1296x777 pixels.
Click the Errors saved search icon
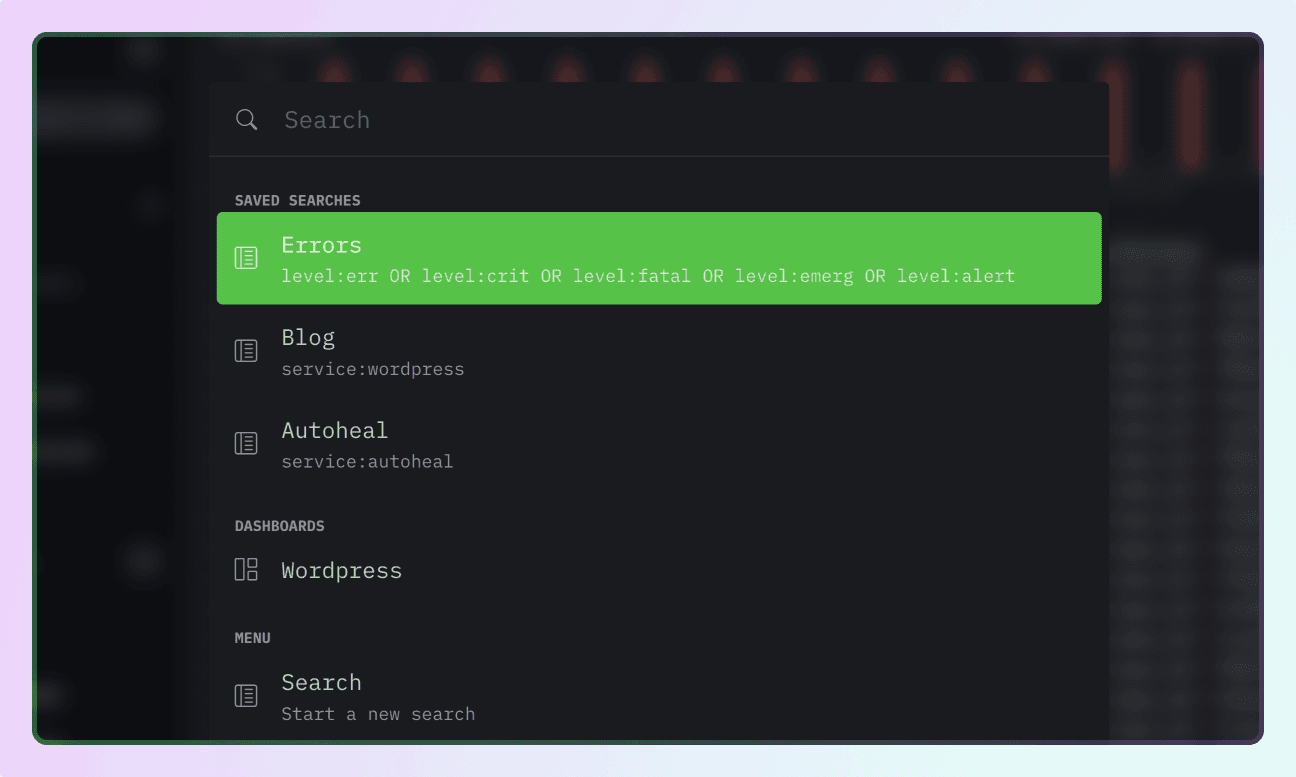tap(246, 258)
